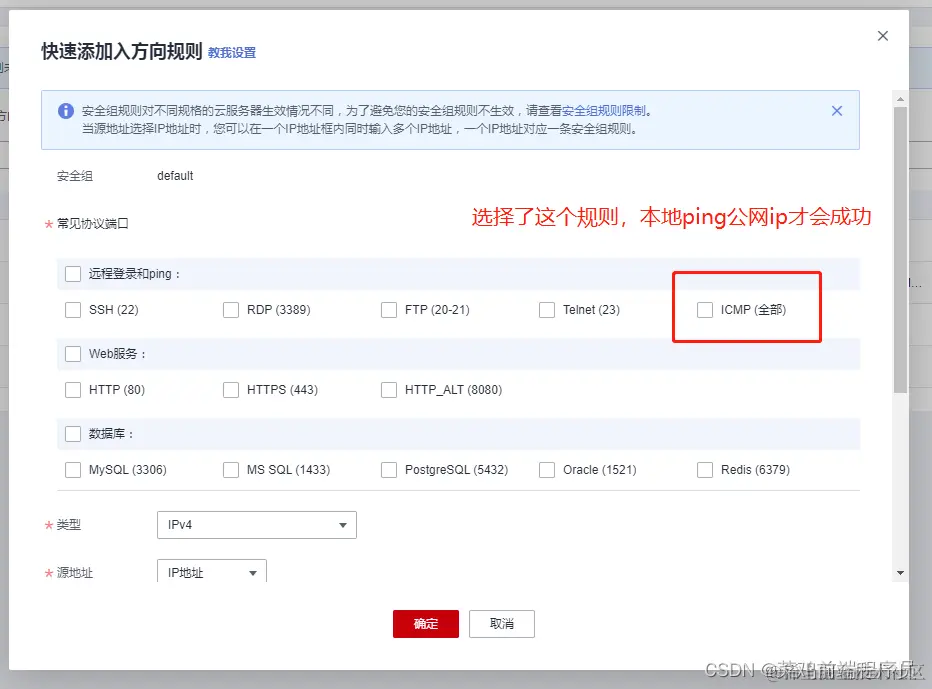Click the security group name 'default'

click(175, 176)
